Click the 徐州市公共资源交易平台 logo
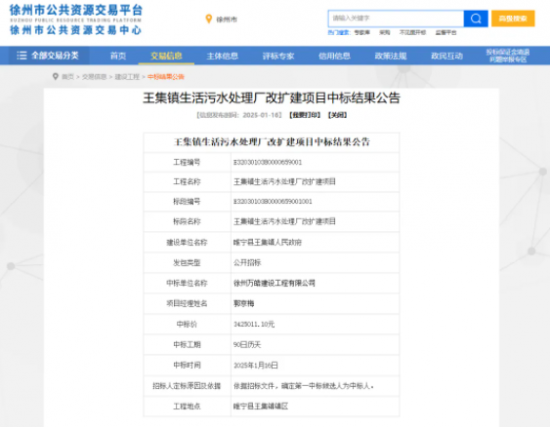Image resolution: width=550 pixels, height=427 pixels. 76,20
